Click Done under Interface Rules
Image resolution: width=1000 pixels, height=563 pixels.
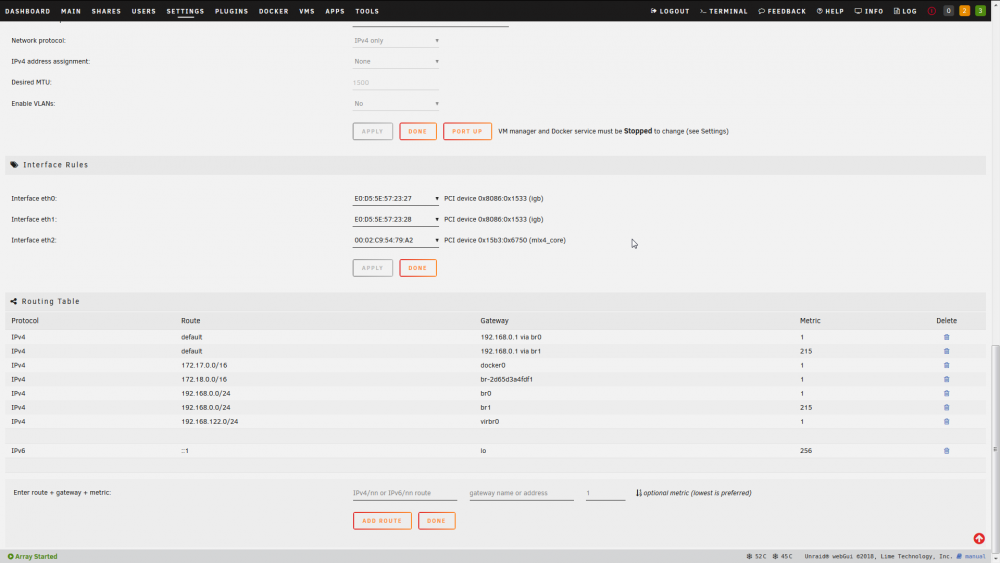tap(418, 268)
